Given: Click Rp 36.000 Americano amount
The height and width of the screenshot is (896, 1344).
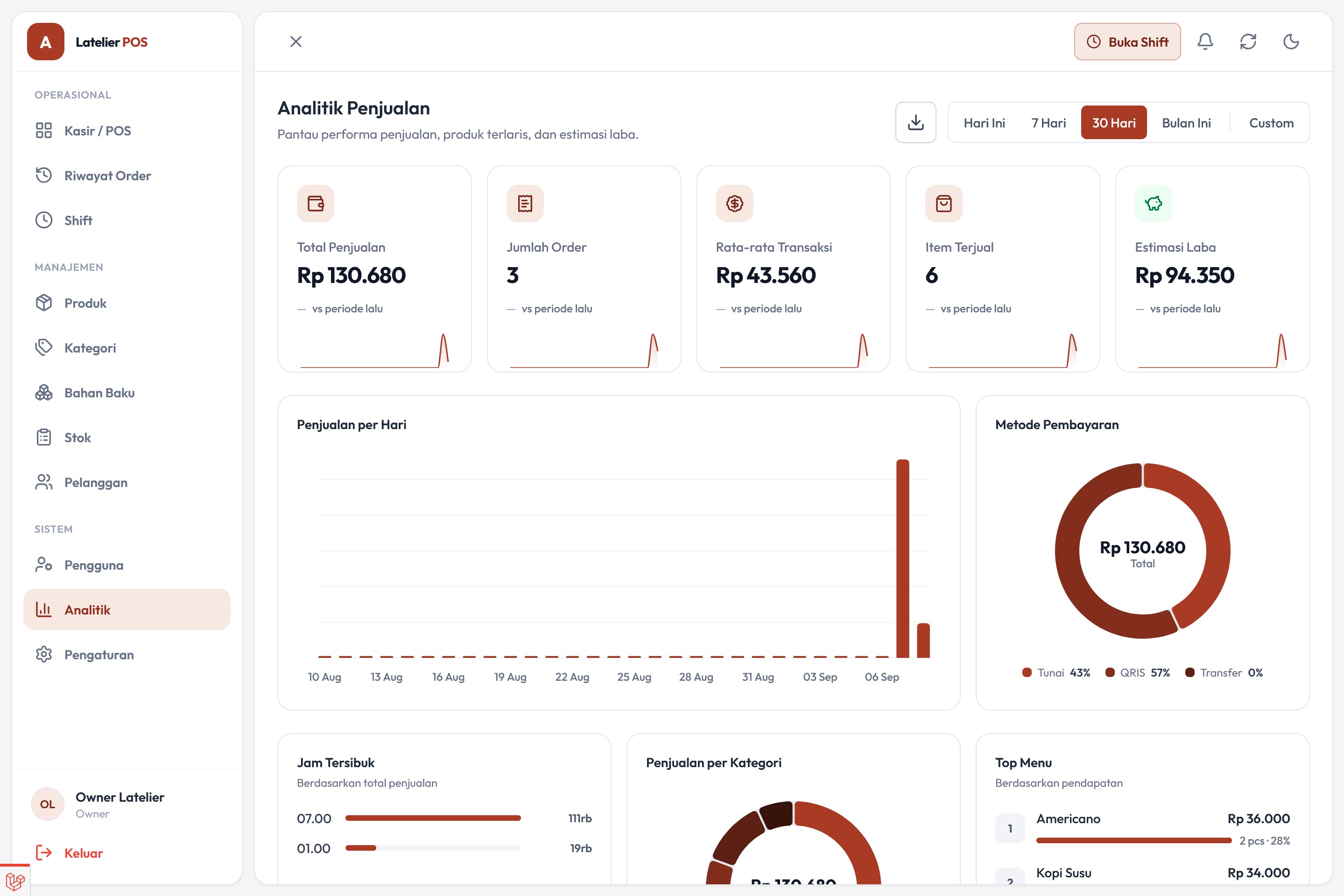Looking at the screenshot, I should pos(1258,818).
